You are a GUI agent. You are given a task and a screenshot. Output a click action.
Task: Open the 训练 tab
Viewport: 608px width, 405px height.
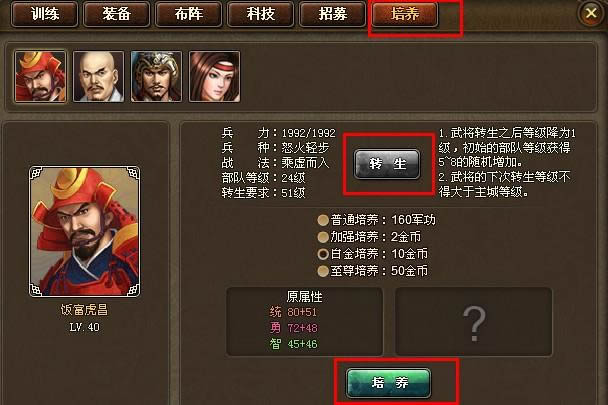(45, 14)
